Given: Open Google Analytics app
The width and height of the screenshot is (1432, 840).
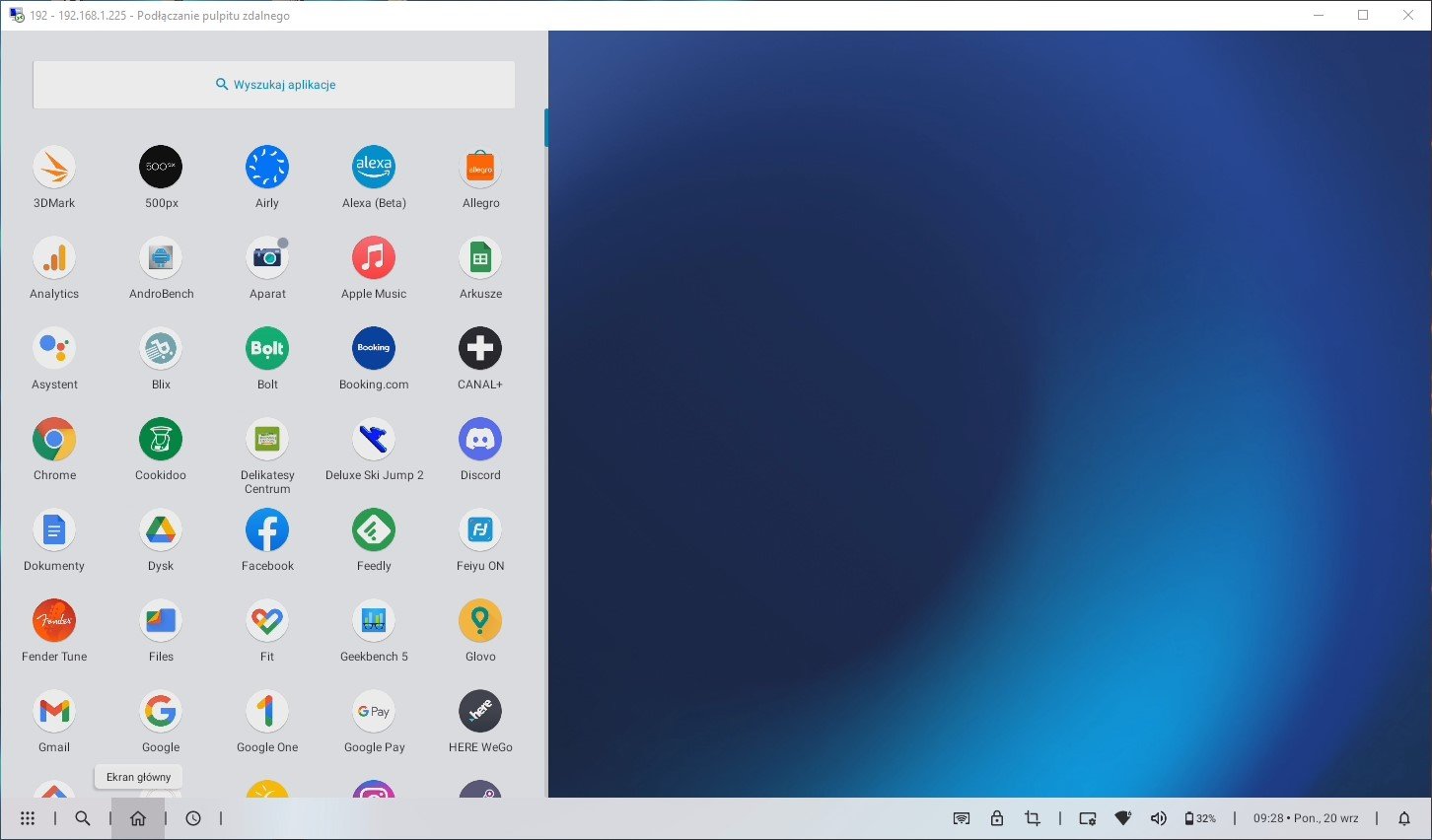Looking at the screenshot, I should [x=54, y=257].
